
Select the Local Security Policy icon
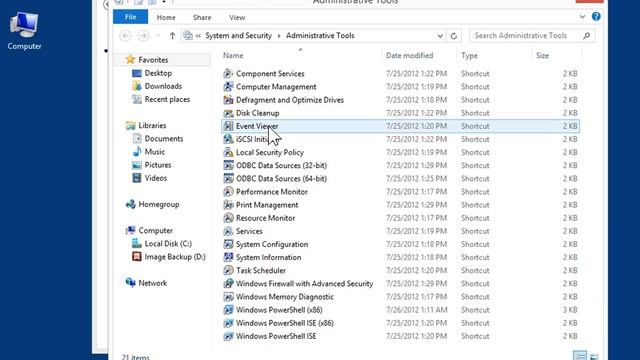pyautogui.click(x=228, y=152)
